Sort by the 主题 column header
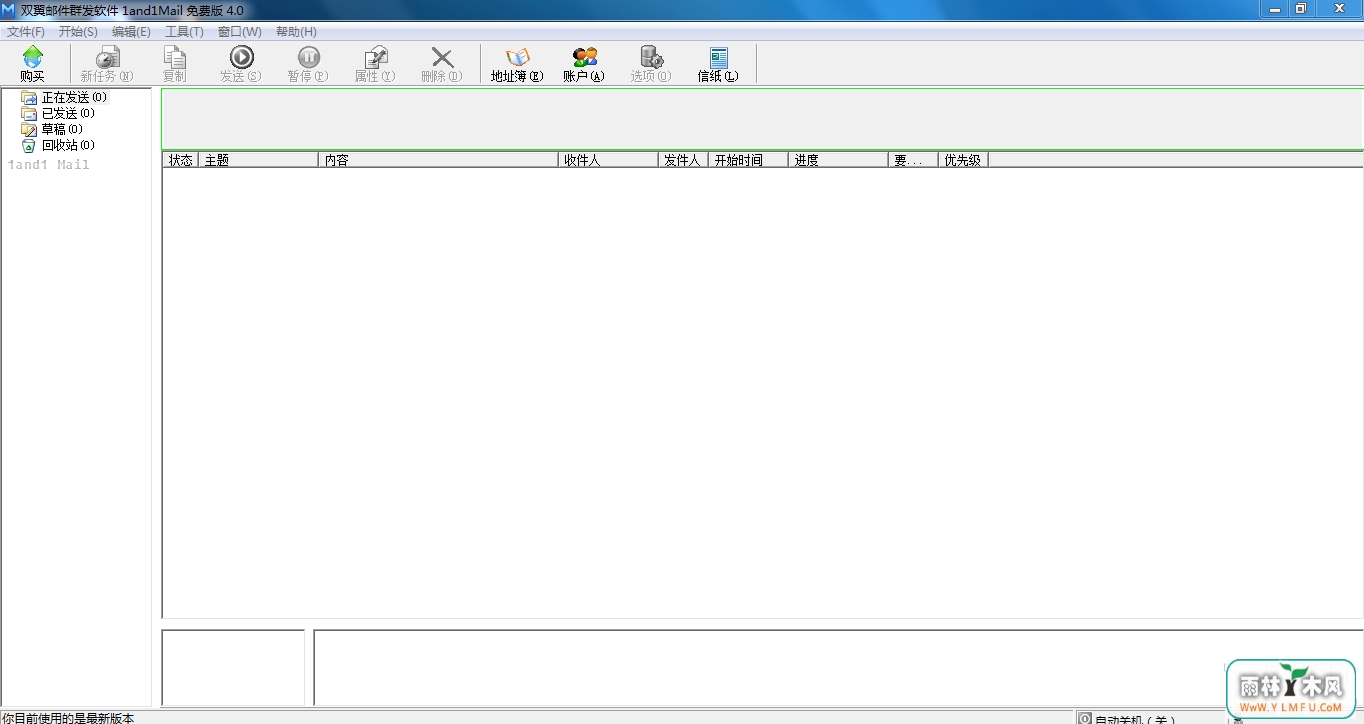 (x=259, y=160)
